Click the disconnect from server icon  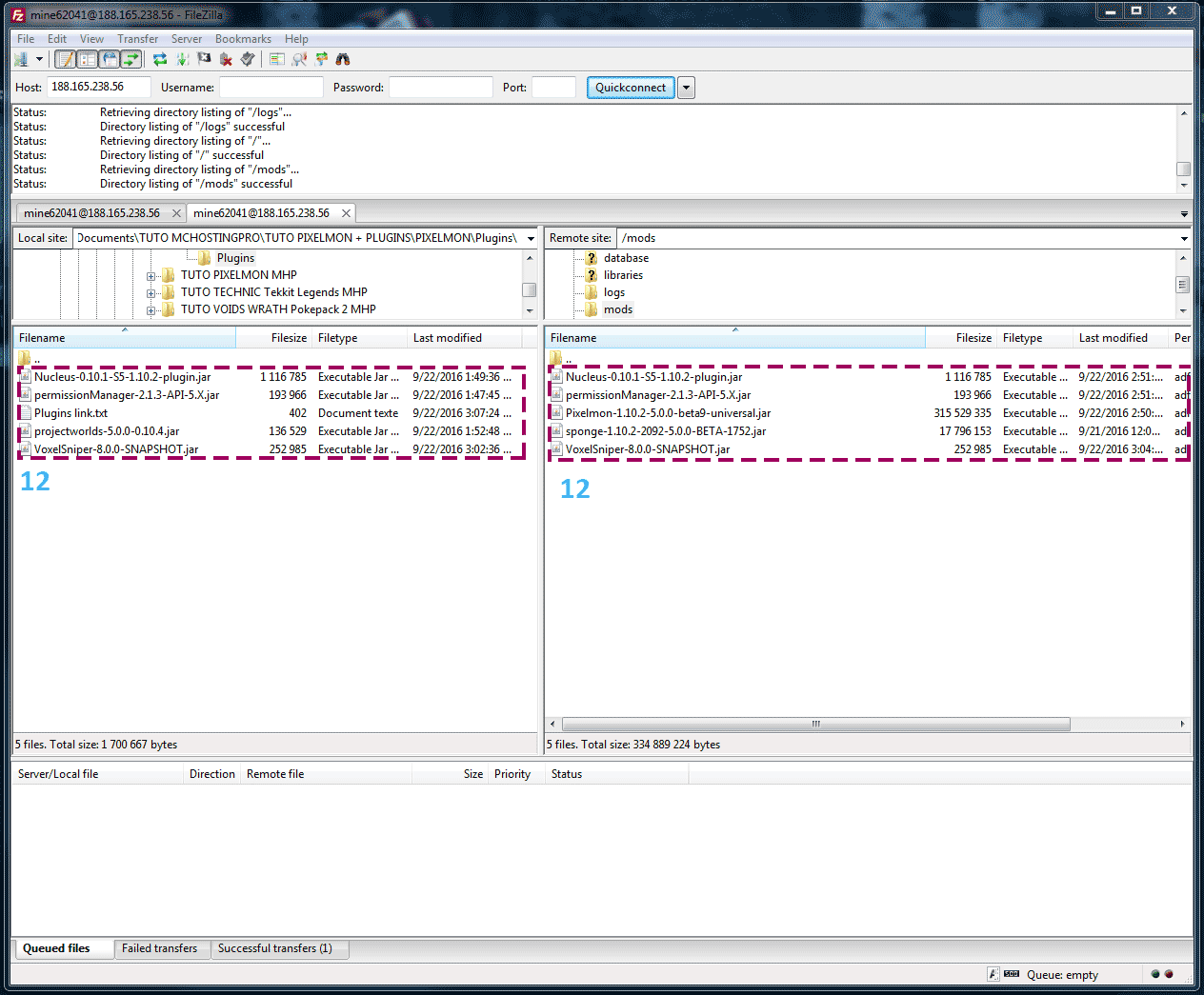[226, 60]
